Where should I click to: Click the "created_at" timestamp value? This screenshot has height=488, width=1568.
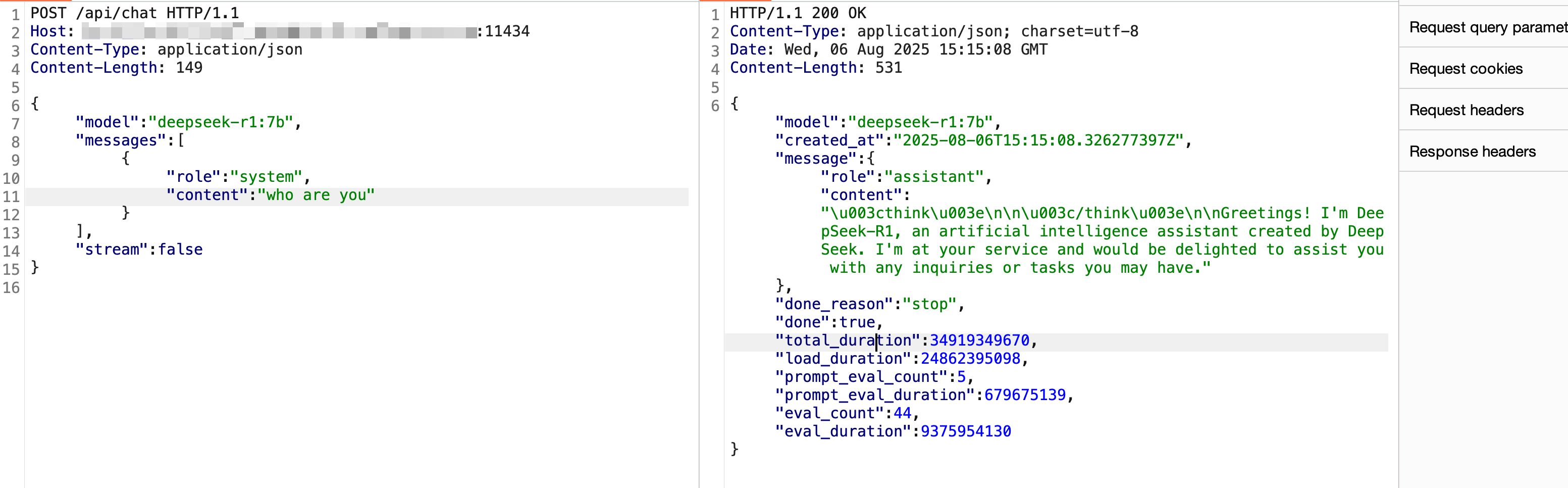[x=1038, y=140]
